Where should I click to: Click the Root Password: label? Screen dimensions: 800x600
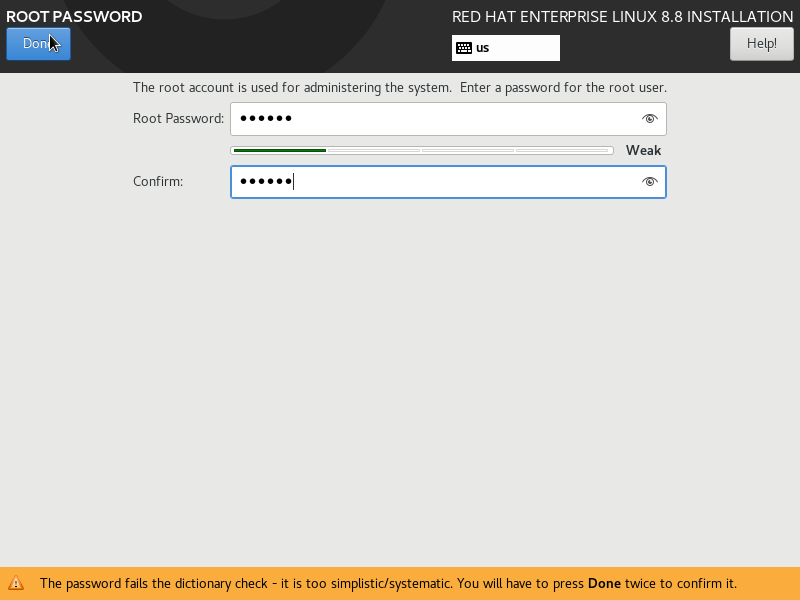(179, 119)
